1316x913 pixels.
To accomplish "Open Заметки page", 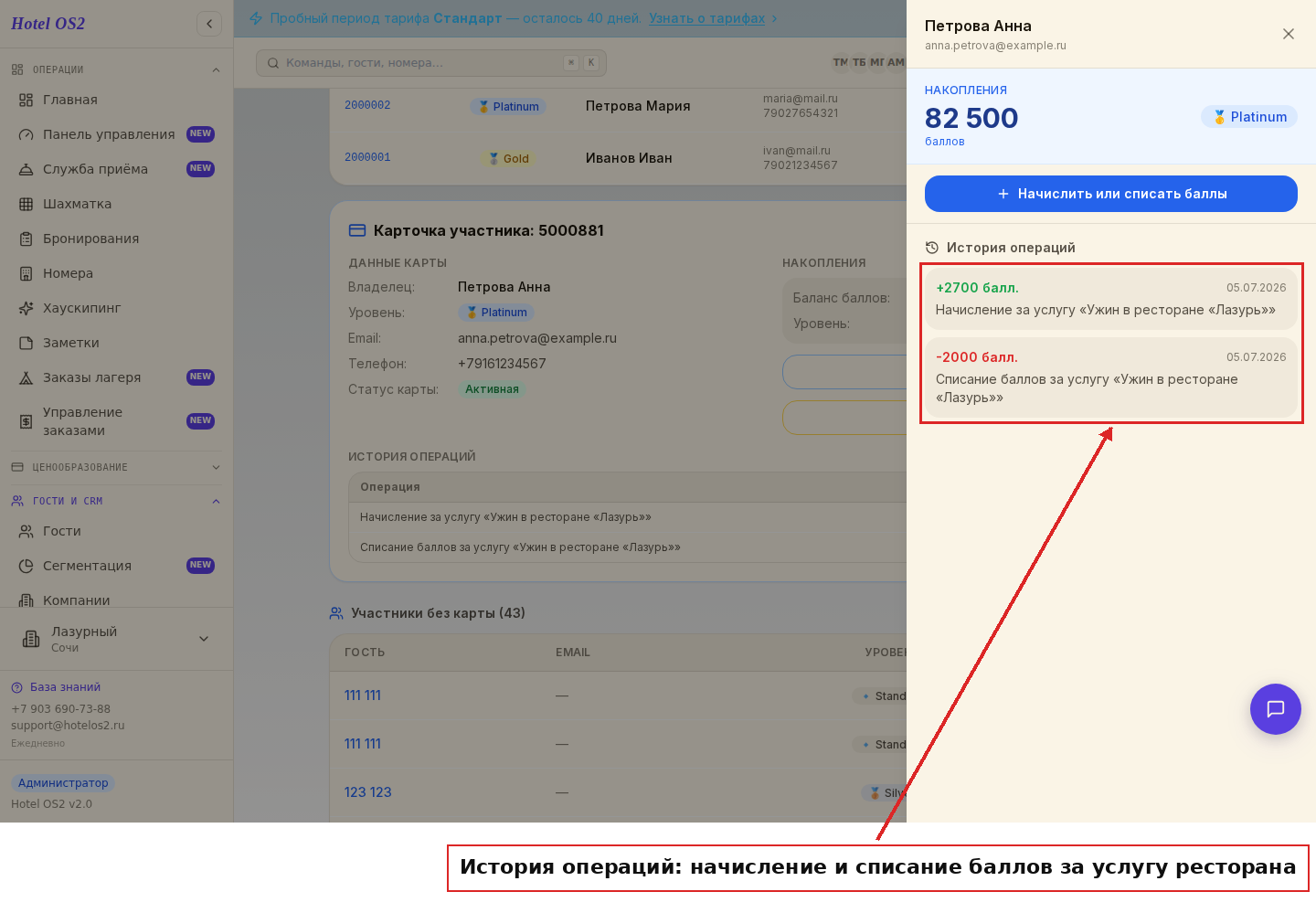I will click(x=116, y=343).
